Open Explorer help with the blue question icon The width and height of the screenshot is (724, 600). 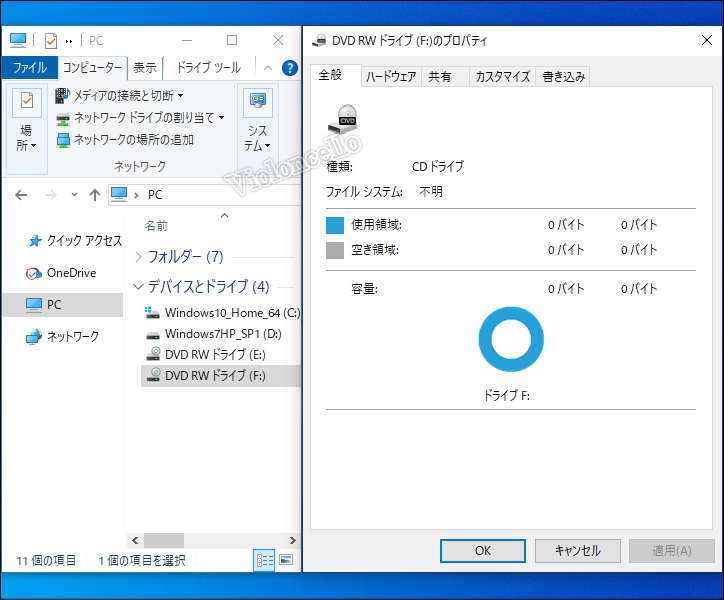(290, 68)
